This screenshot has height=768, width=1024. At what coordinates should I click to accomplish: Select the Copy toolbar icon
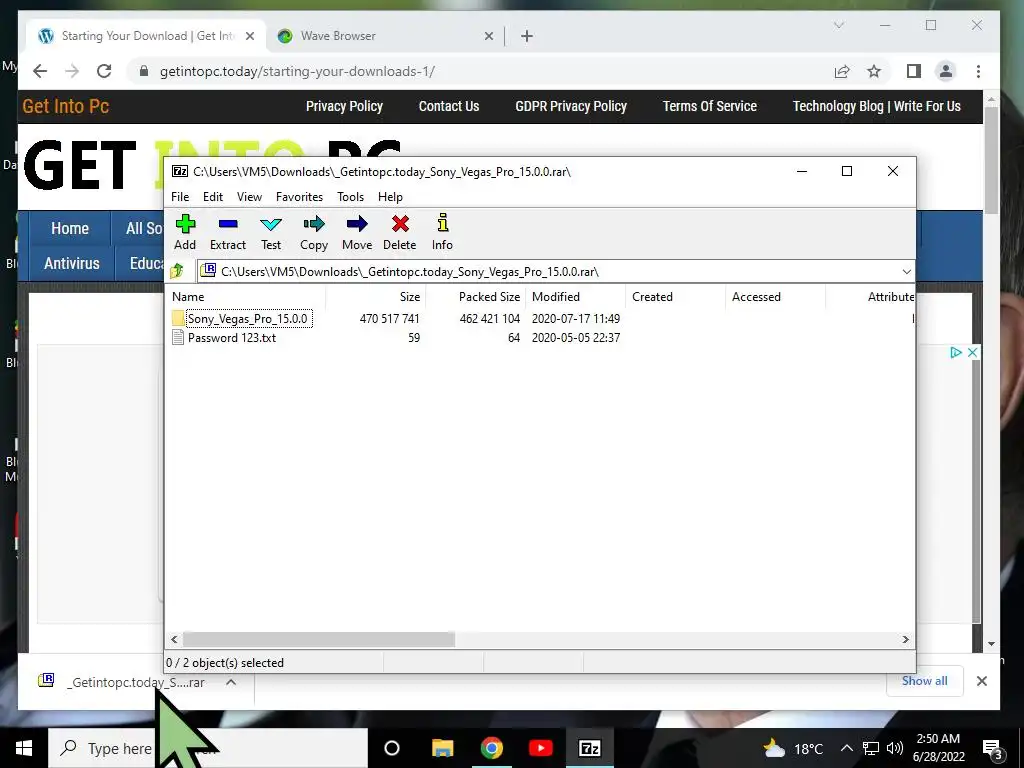[x=313, y=224]
